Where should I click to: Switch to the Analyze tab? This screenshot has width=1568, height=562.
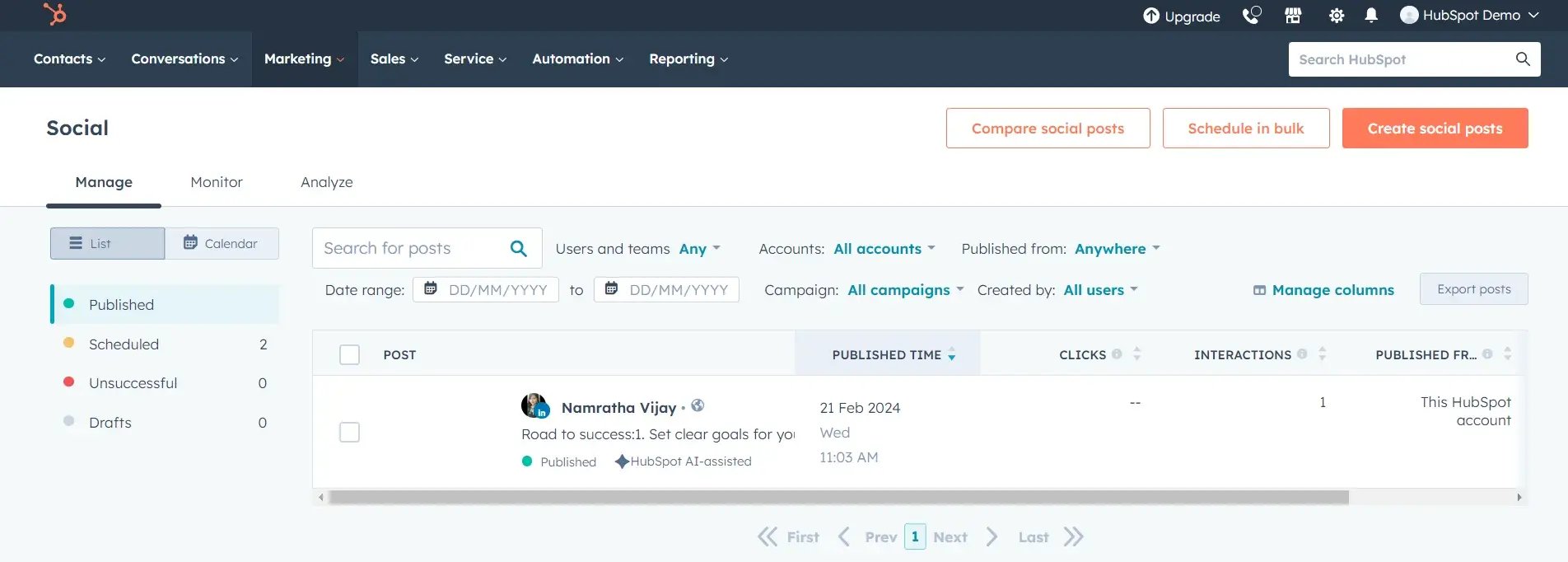pos(327,182)
